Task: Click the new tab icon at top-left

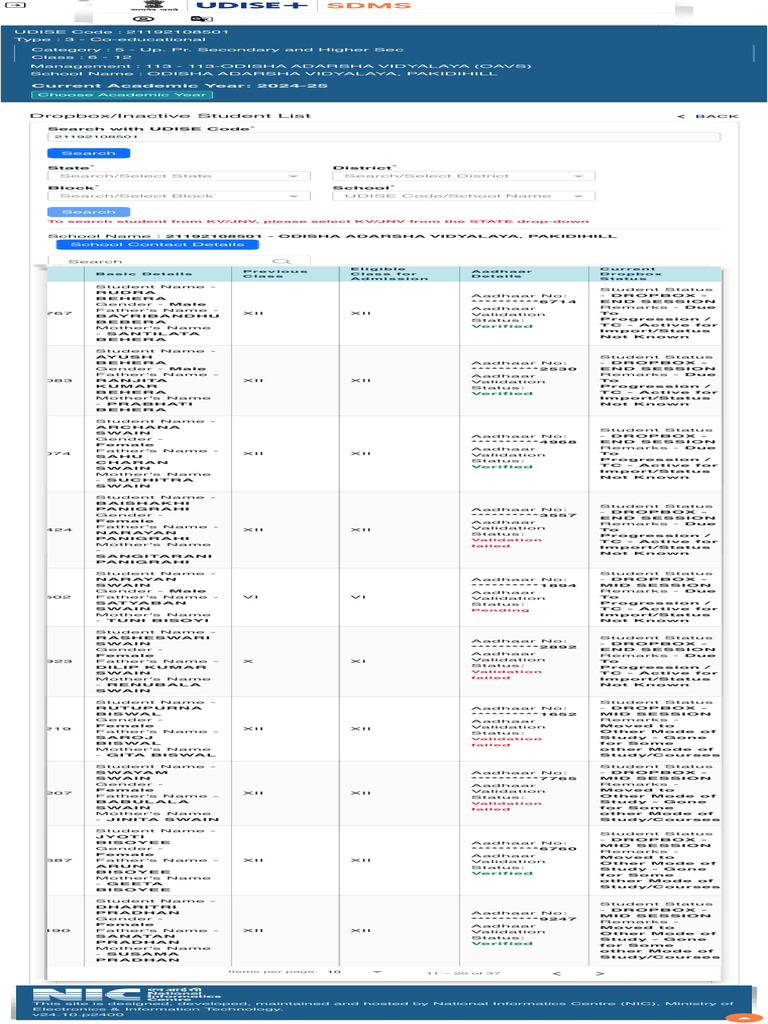Action: coord(15,5)
